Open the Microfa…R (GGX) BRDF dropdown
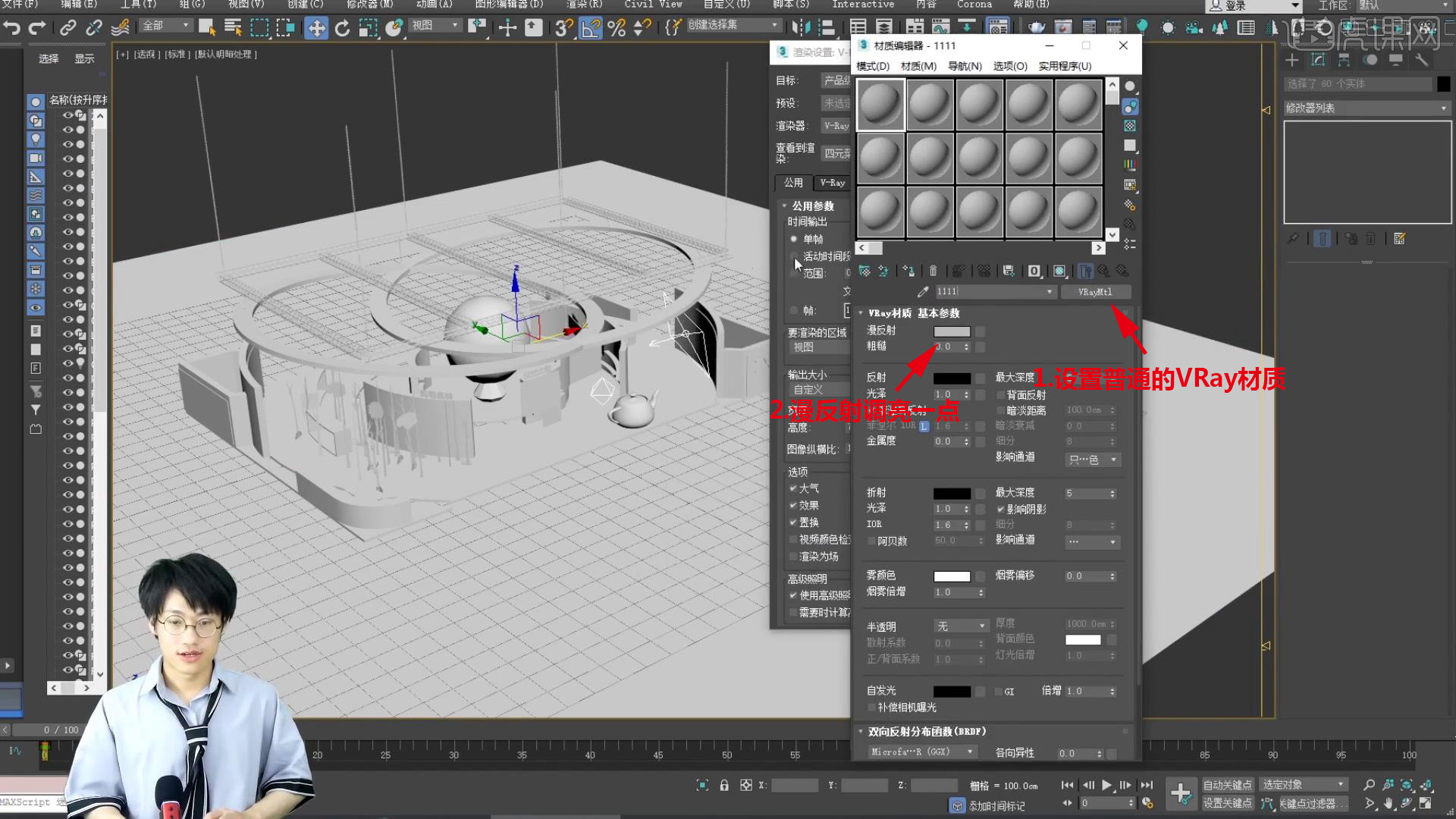1456x819 pixels. (922, 752)
